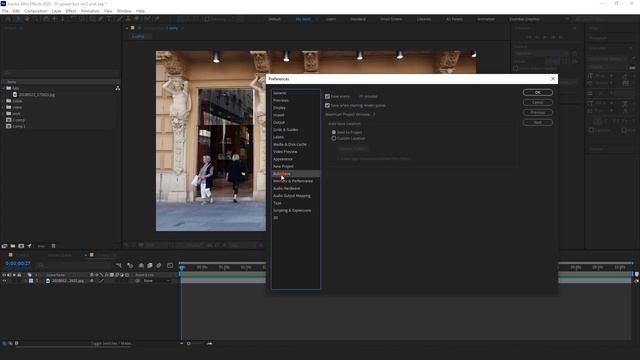The image size is (640, 360).
Task: Open Audio Output Mapping preferences
Action: click(291, 196)
